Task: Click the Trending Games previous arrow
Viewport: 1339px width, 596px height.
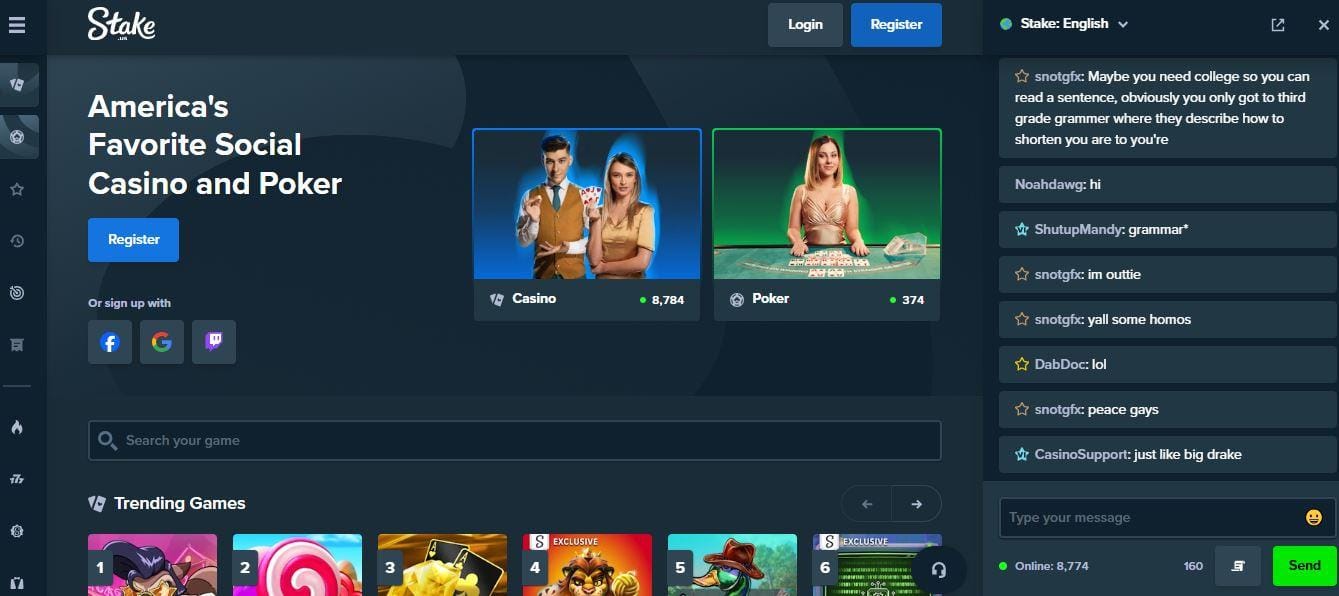Action: pos(867,504)
